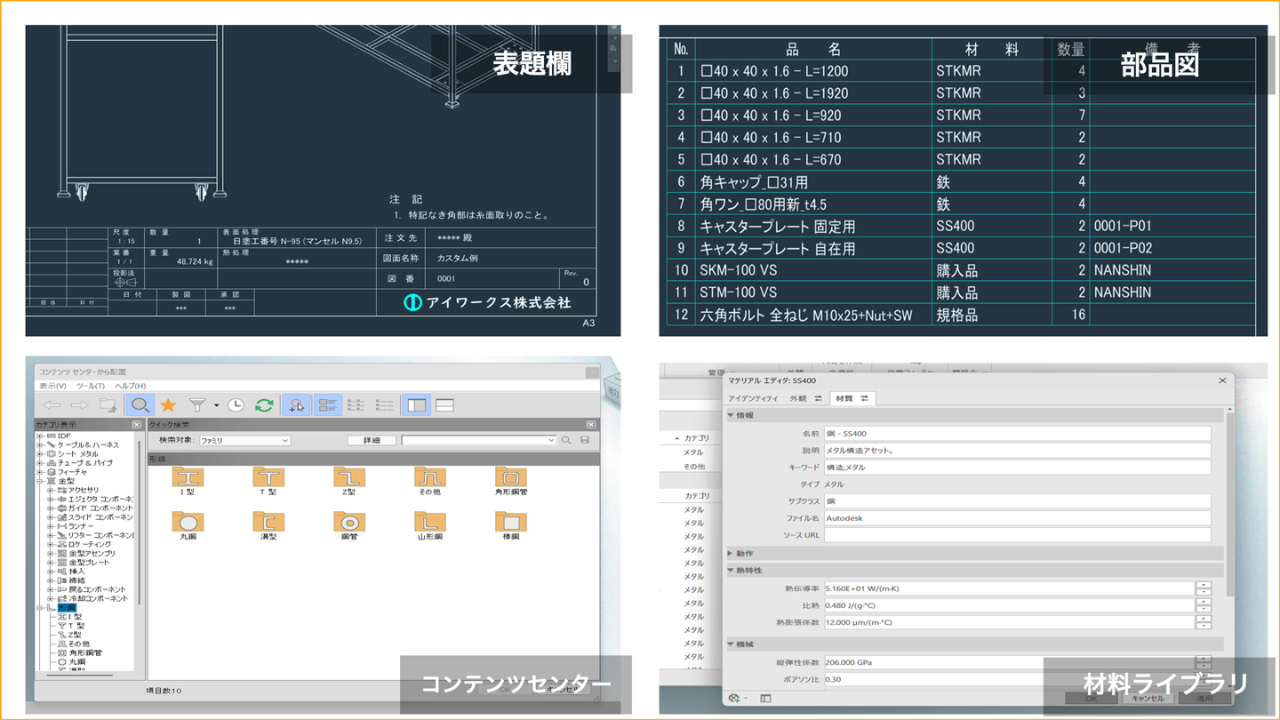Image resolution: width=1280 pixels, height=720 pixels.
Task: Click the forward arrow in Content Center toolbar
Action: [x=80, y=405]
